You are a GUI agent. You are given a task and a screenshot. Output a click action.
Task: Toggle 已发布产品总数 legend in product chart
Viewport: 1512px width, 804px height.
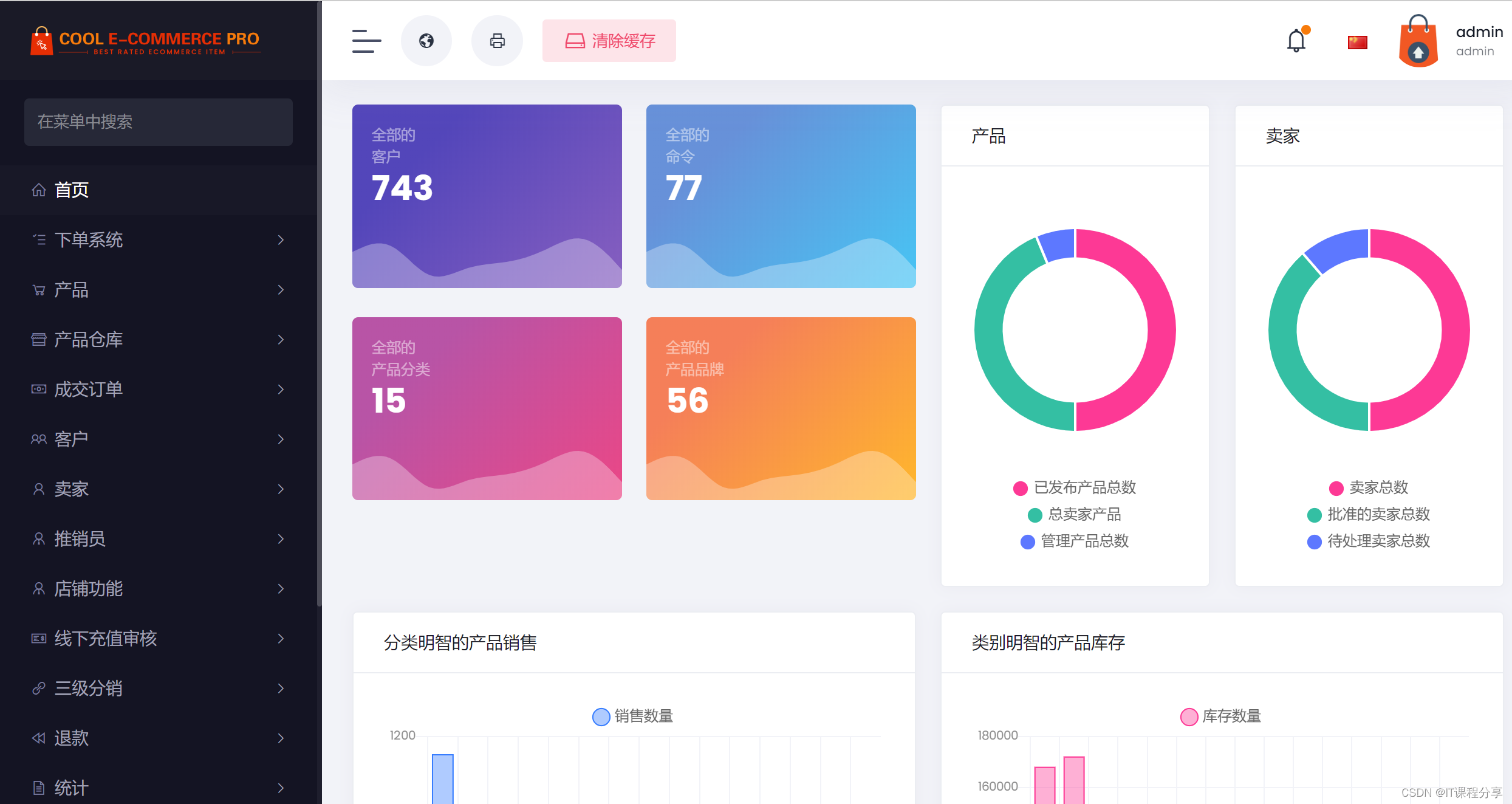point(1075,487)
